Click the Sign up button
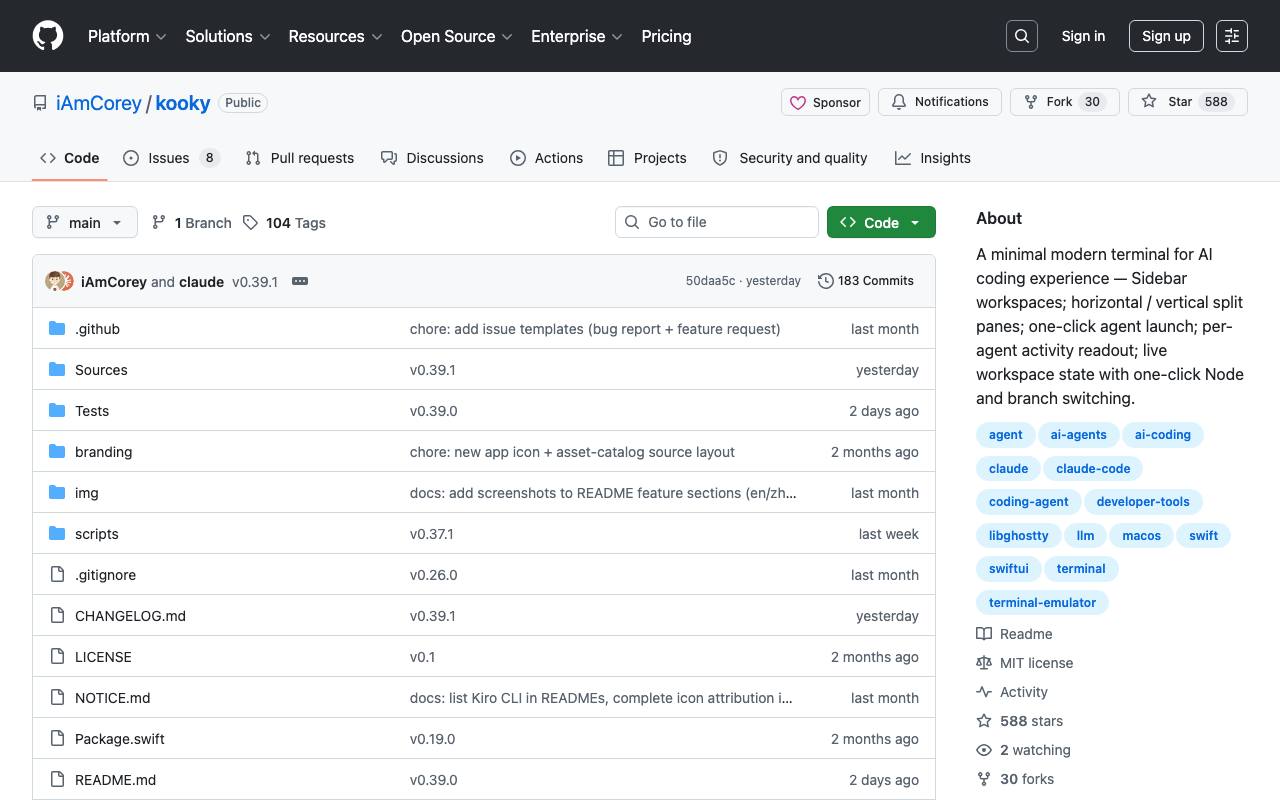This screenshot has width=1280, height=800. (x=1166, y=36)
